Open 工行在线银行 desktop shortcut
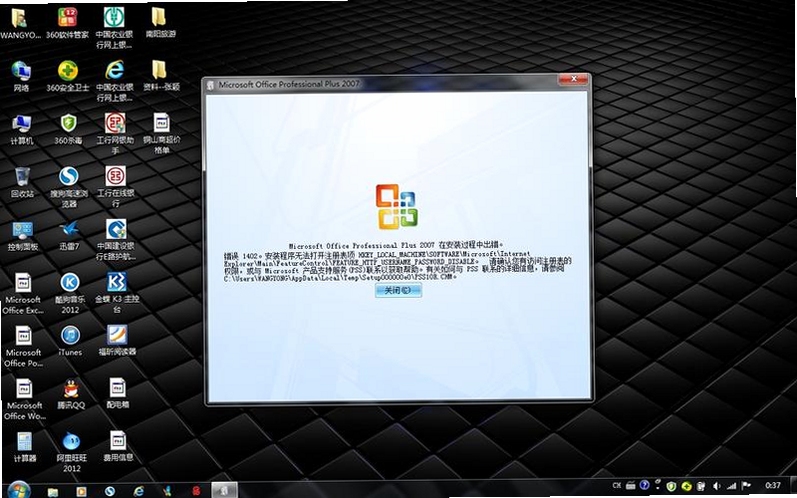The height and width of the screenshot is (498, 797). pos(115,186)
